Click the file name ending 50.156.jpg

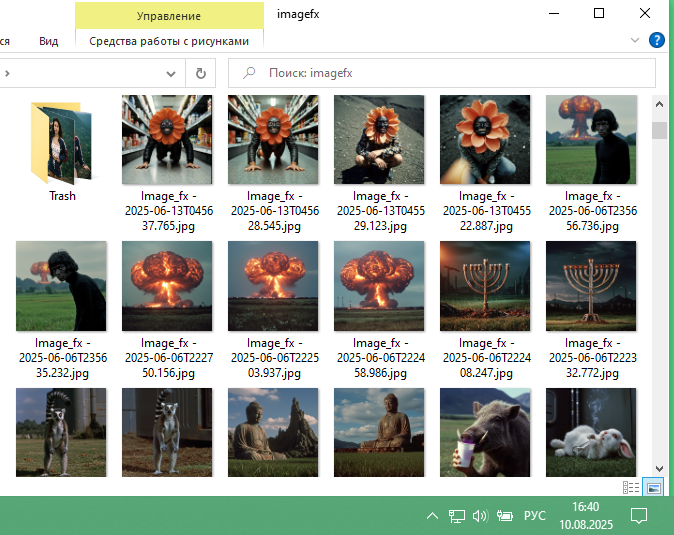(168, 358)
